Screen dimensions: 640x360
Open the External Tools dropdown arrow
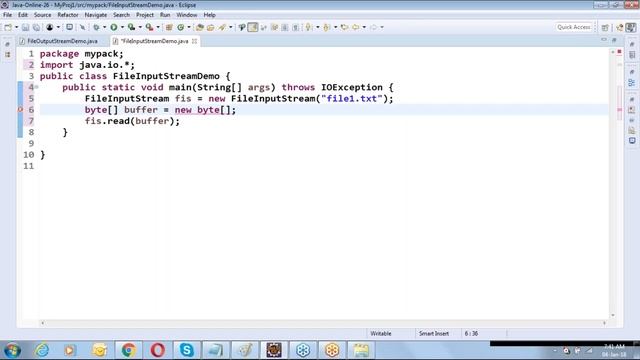click(158, 27)
